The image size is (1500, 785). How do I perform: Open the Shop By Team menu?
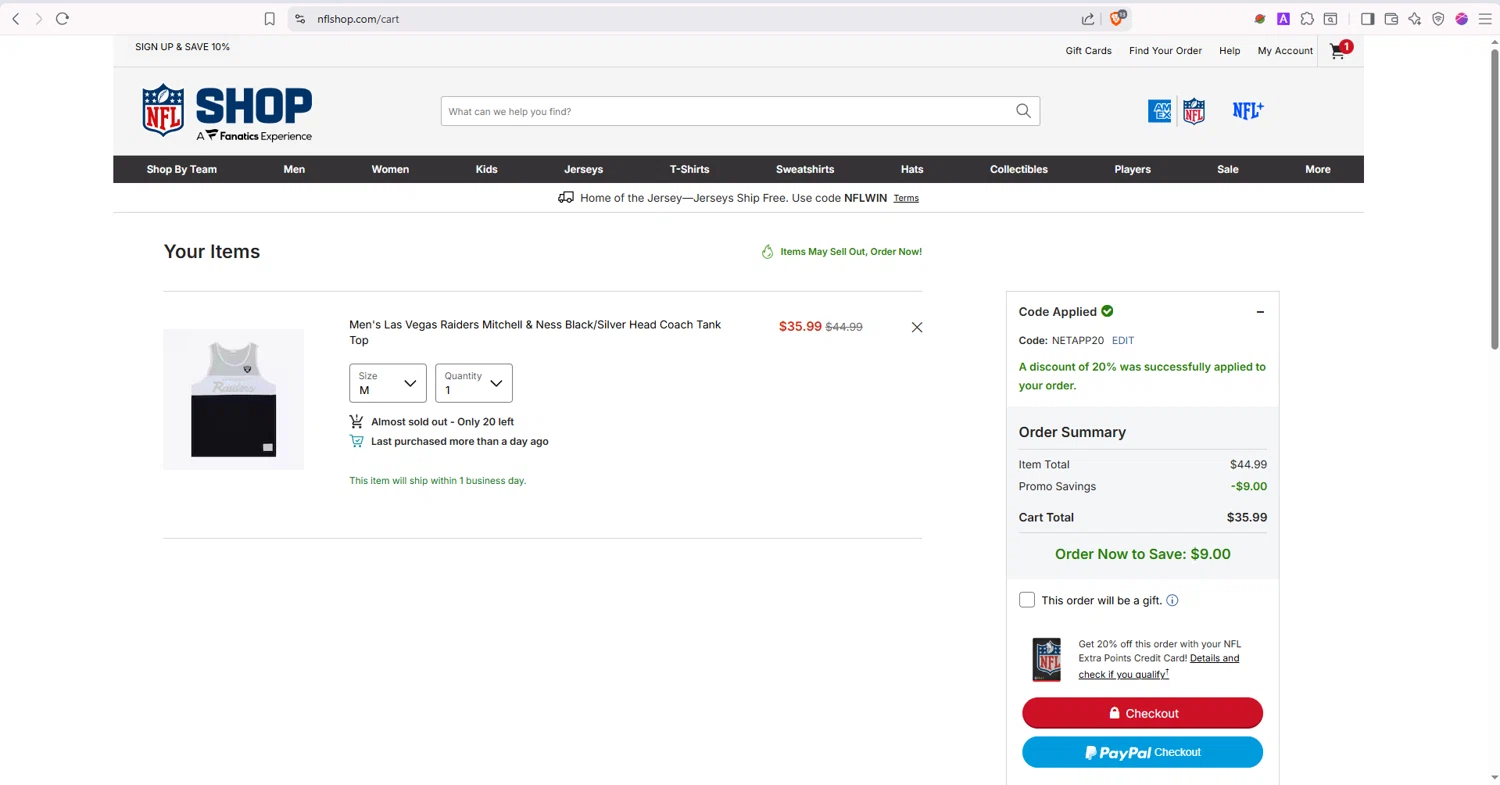click(x=182, y=169)
